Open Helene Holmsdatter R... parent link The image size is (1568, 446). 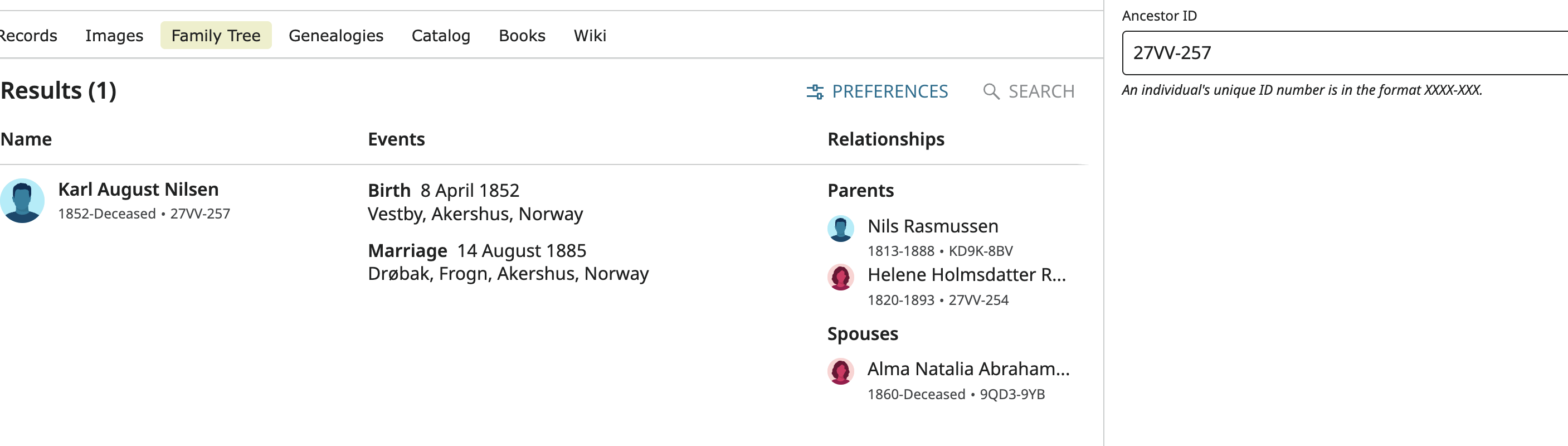pyautogui.click(x=967, y=275)
